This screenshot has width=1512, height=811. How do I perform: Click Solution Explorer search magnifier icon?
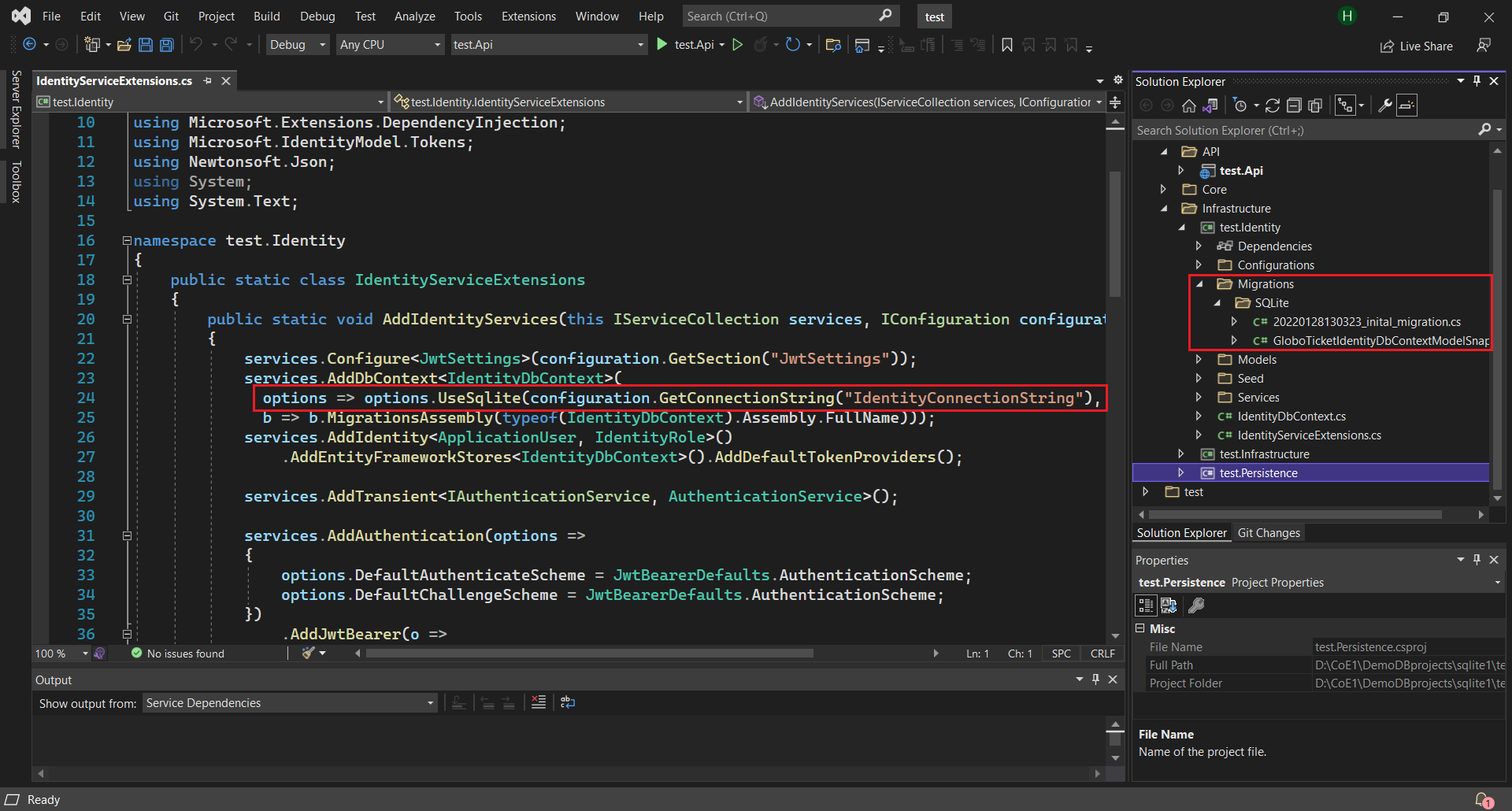[1484, 130]
